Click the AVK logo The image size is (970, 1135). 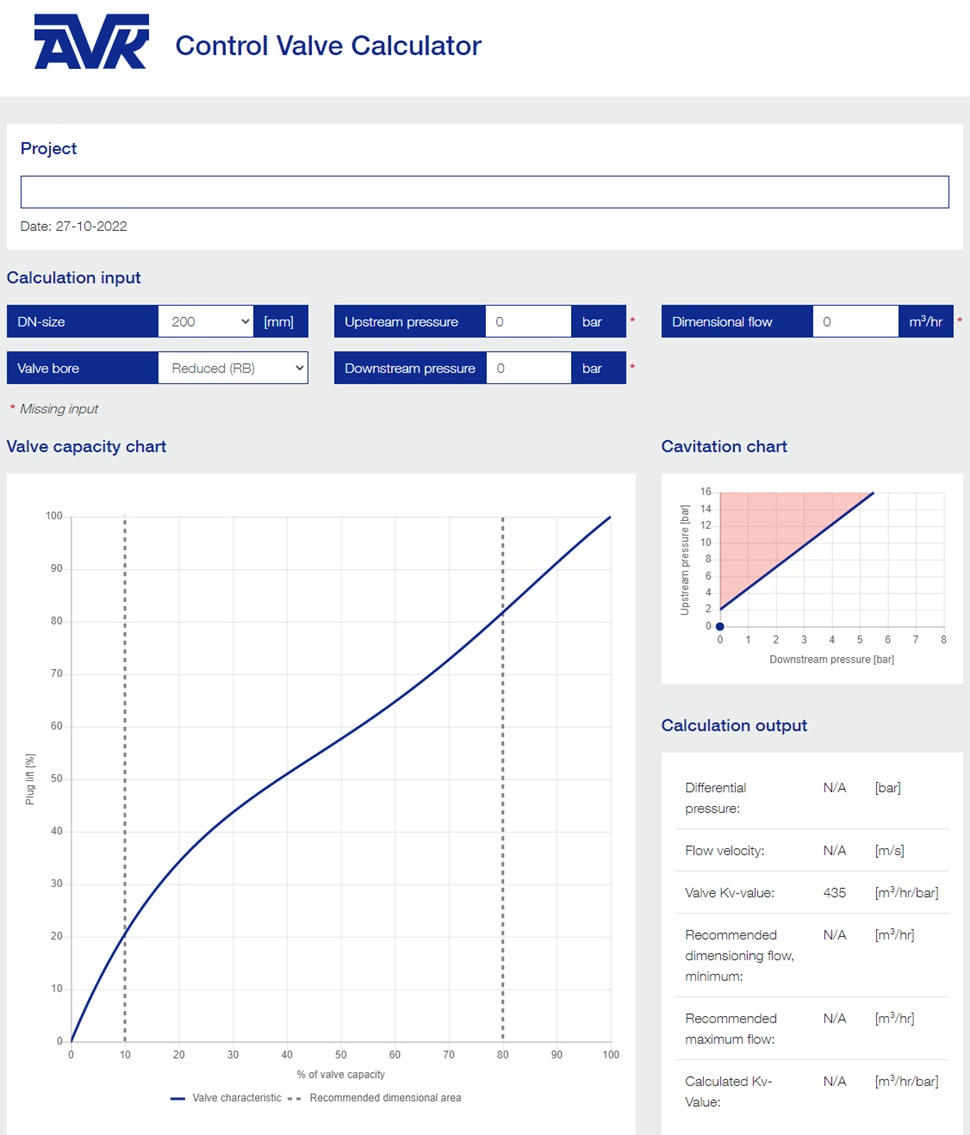(x=91, y=46)
